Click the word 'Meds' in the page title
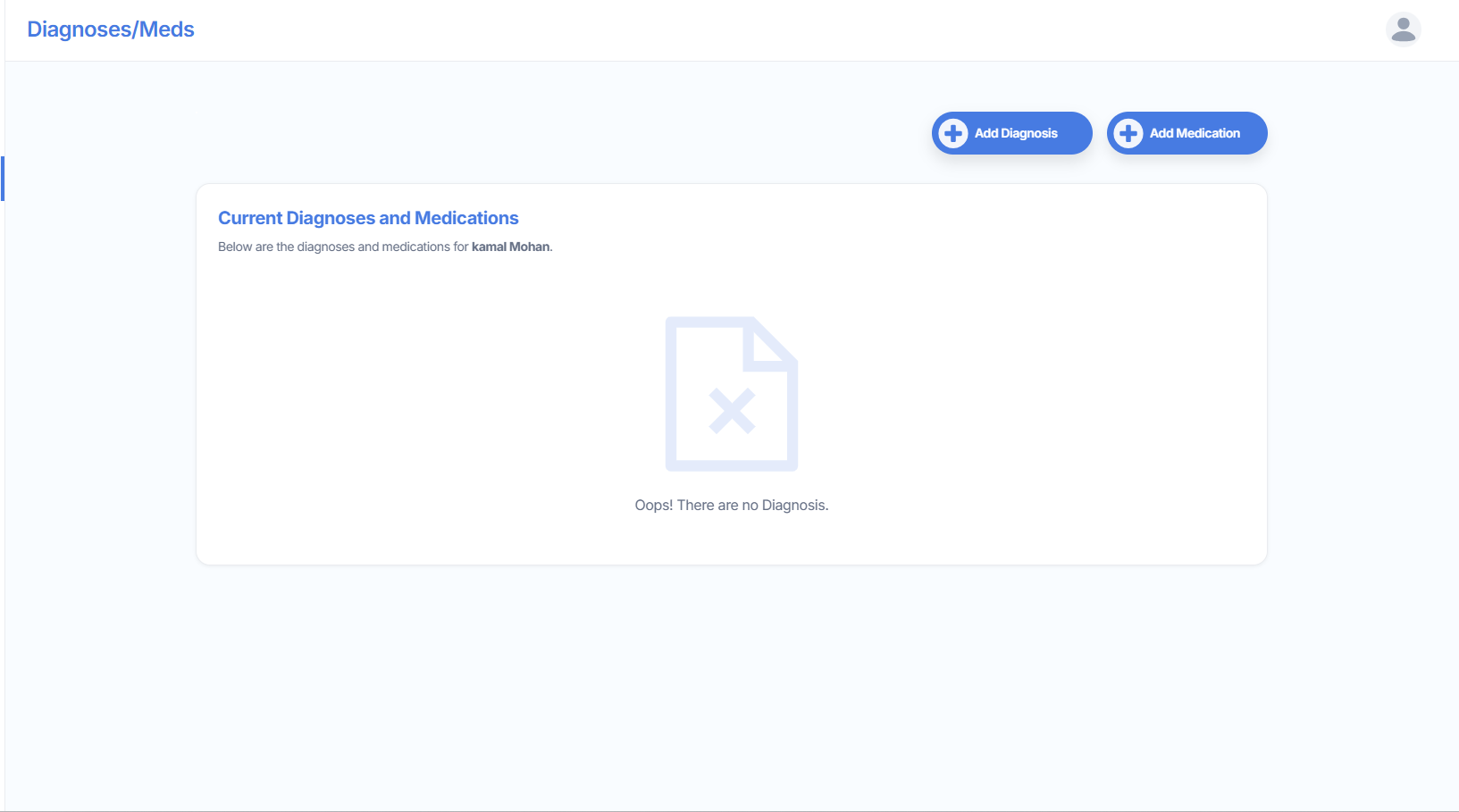The image size is (1459, 812). pos(167,29)
